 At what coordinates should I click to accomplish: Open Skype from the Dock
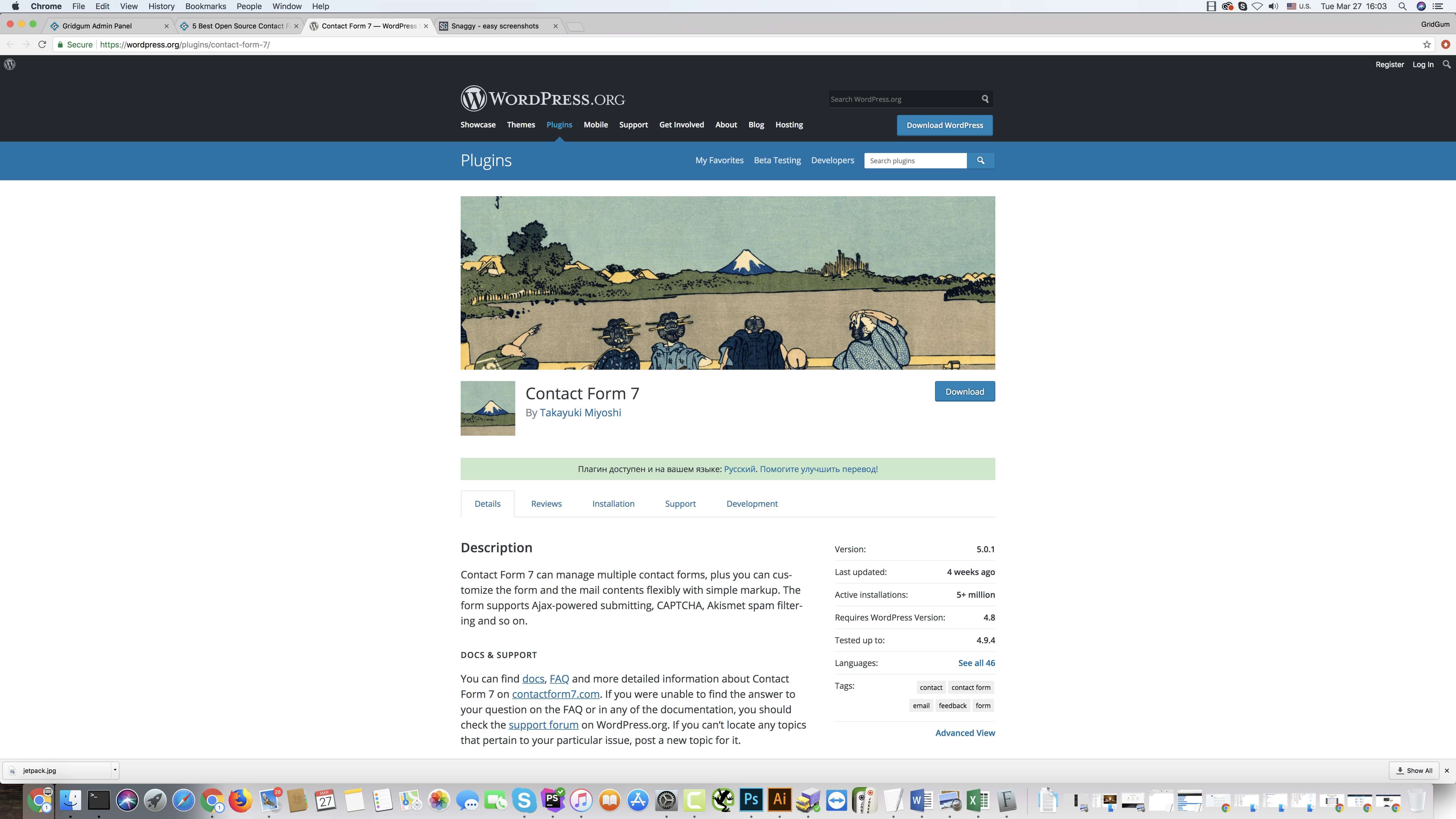pos(524,800)
